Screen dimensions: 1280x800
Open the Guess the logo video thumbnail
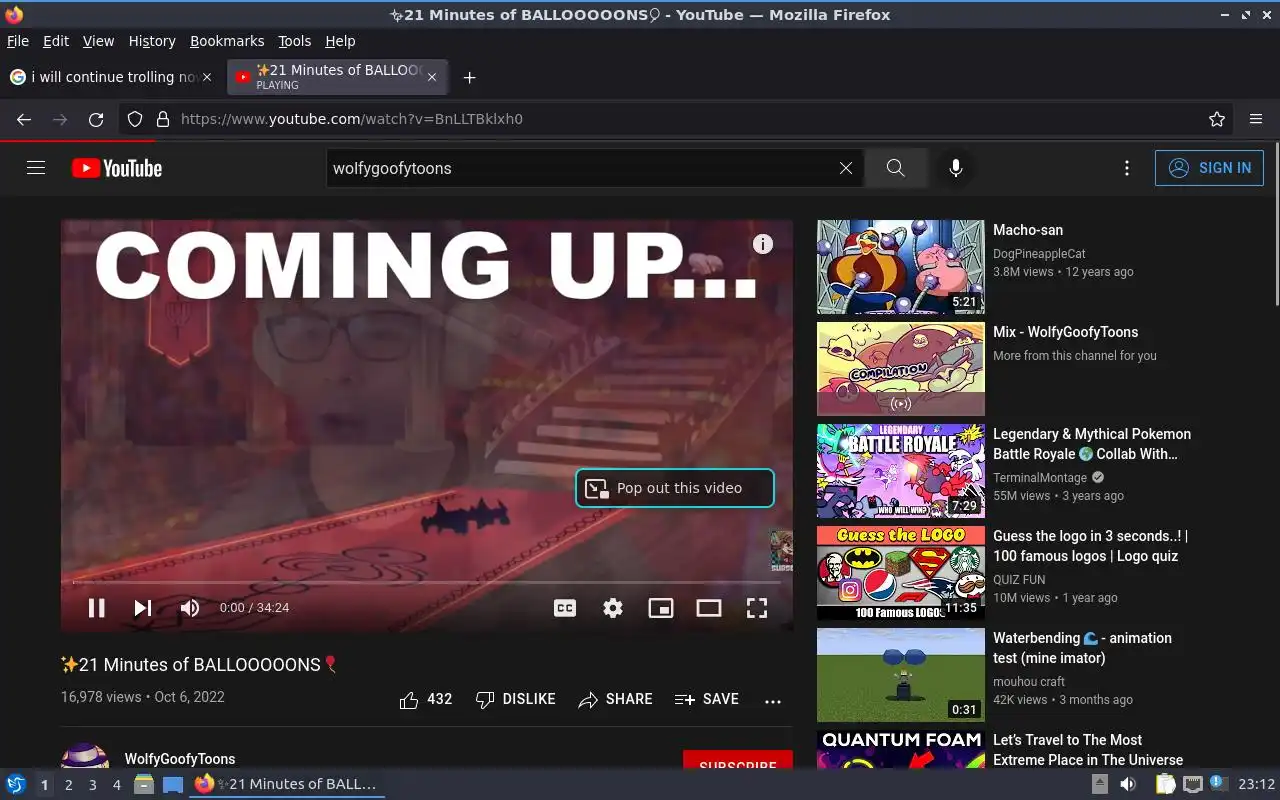coord(901,573)
